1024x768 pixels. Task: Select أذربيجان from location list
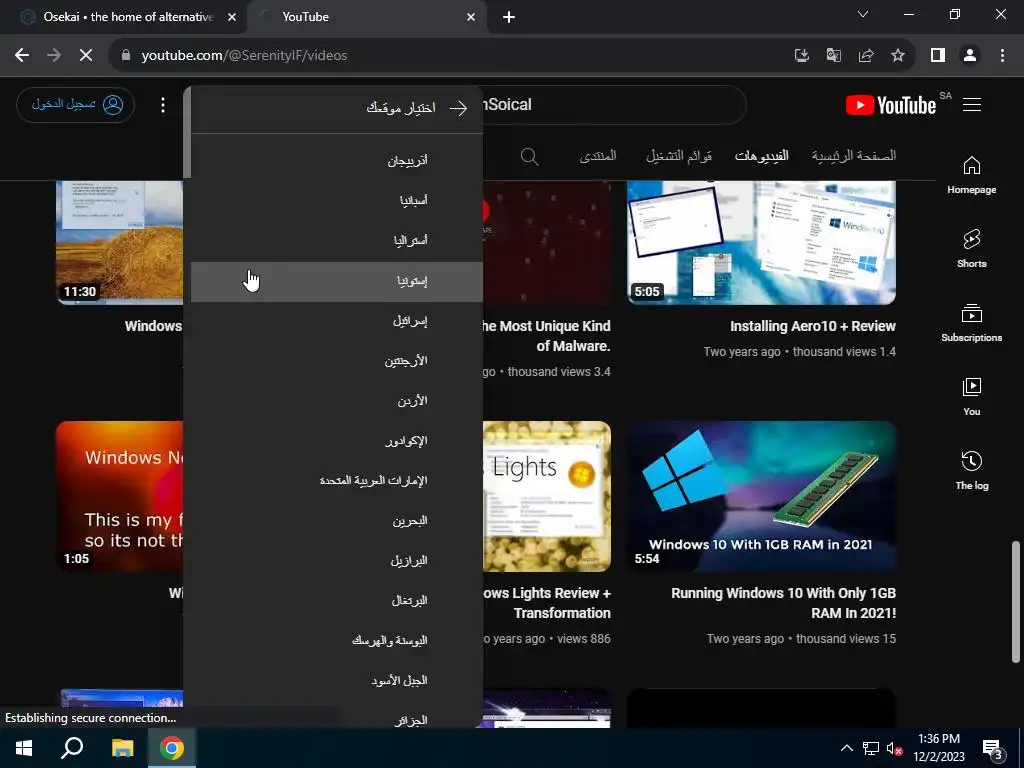337,161
